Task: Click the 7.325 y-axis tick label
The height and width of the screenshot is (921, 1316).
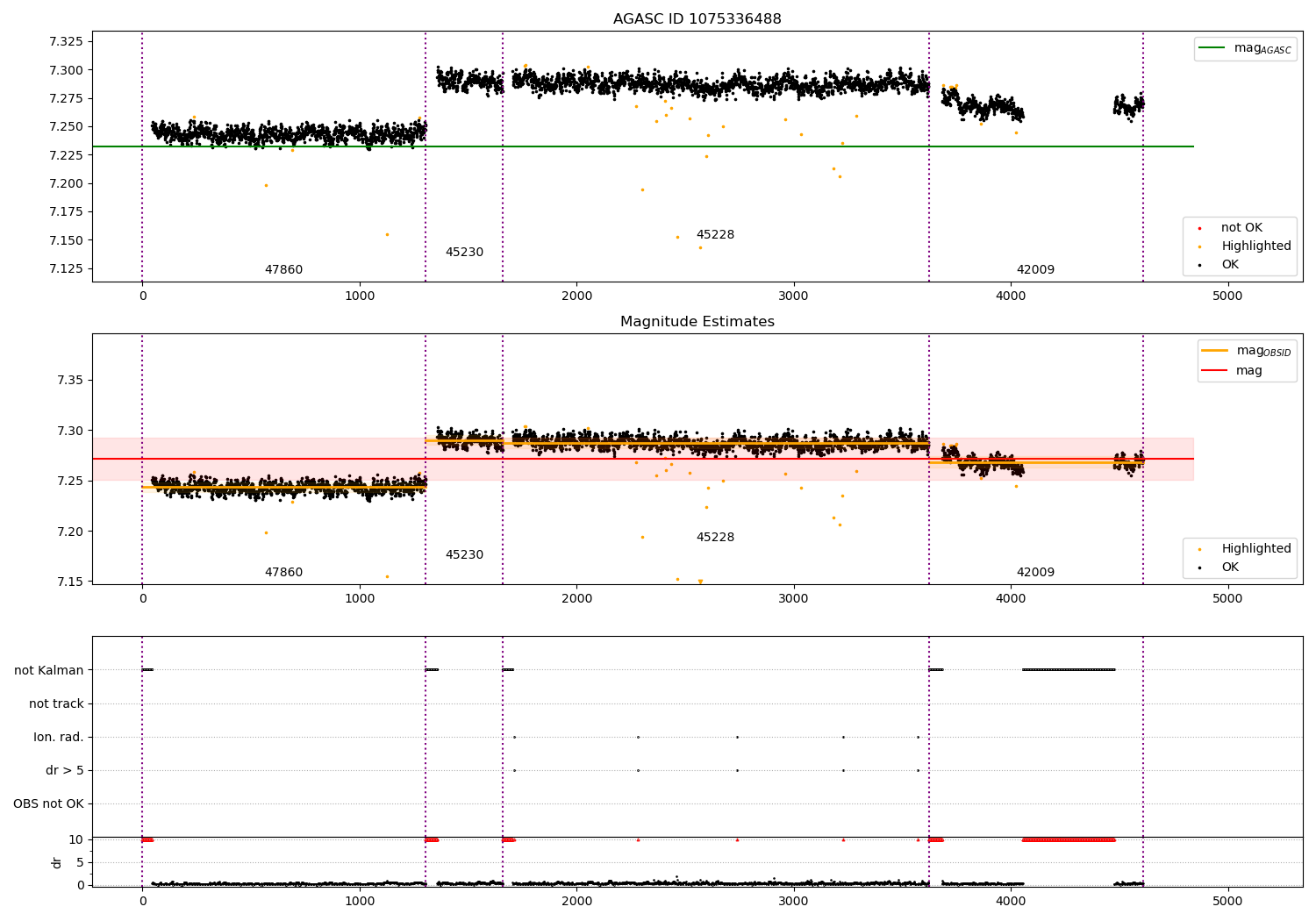Action: coord(66,42)
